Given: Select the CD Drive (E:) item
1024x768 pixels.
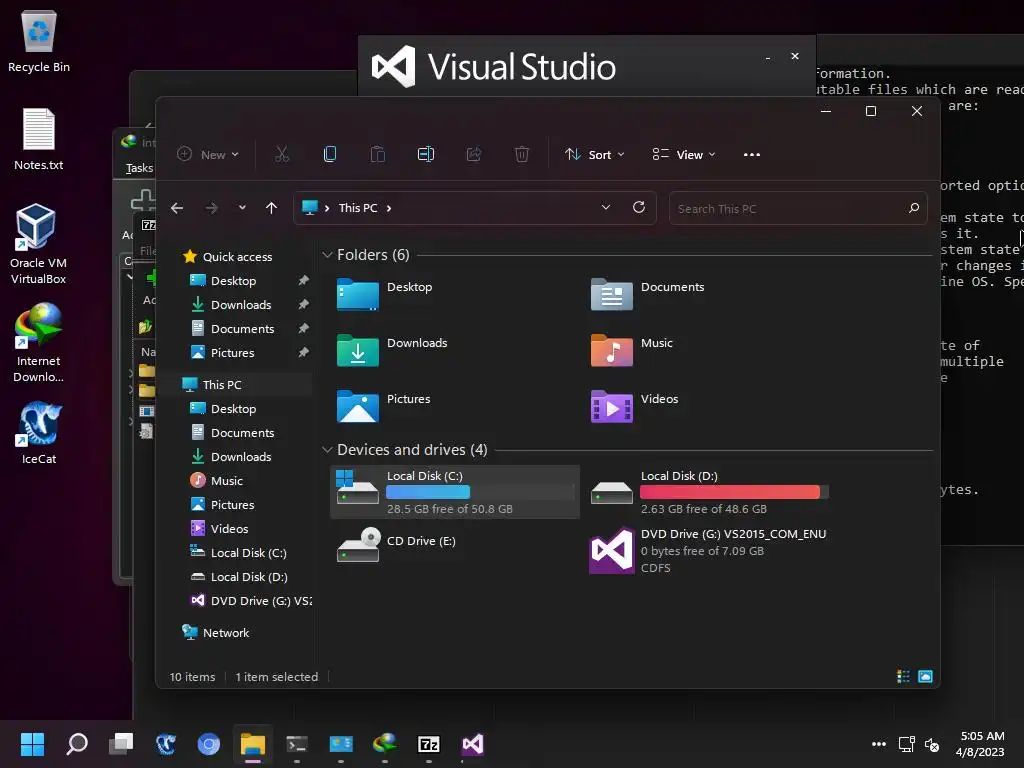Looking at the screenshot, I should pyautogui.click(x=397, y=545).
